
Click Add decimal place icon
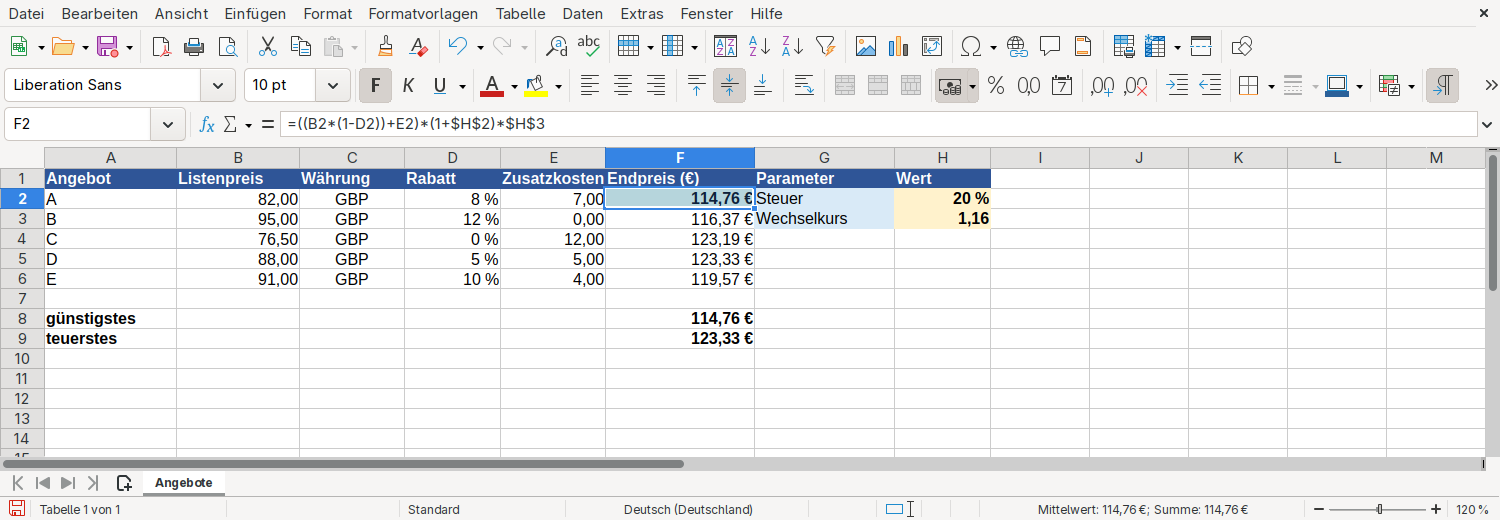(1103, 85)
